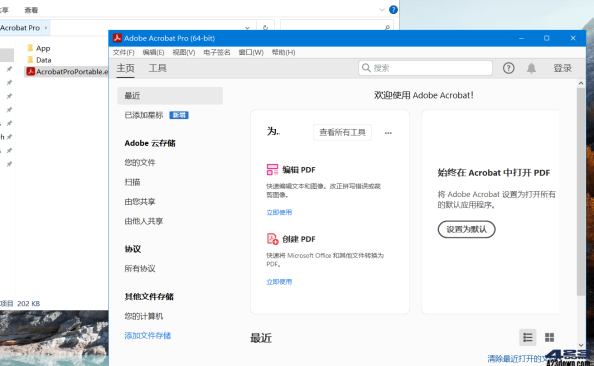Screen dimensions: 594x366
Task: Open the three-dots menu in tools card
Action: [x=388, y=133]
